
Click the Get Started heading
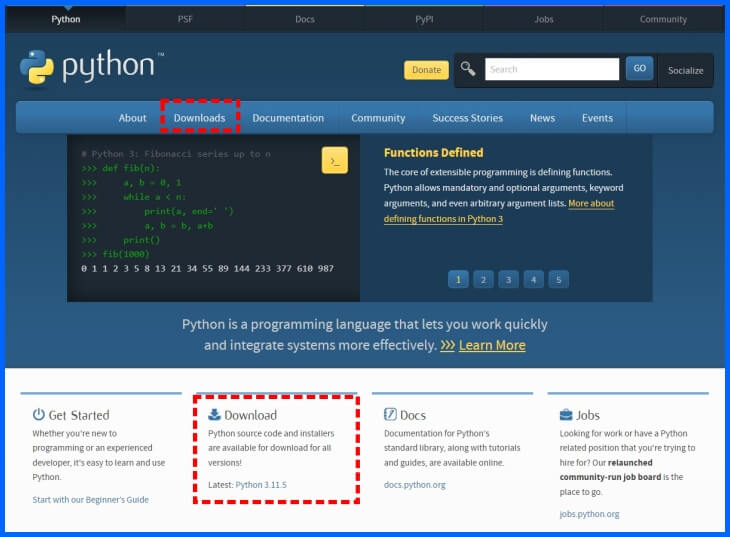pos(79,415)
